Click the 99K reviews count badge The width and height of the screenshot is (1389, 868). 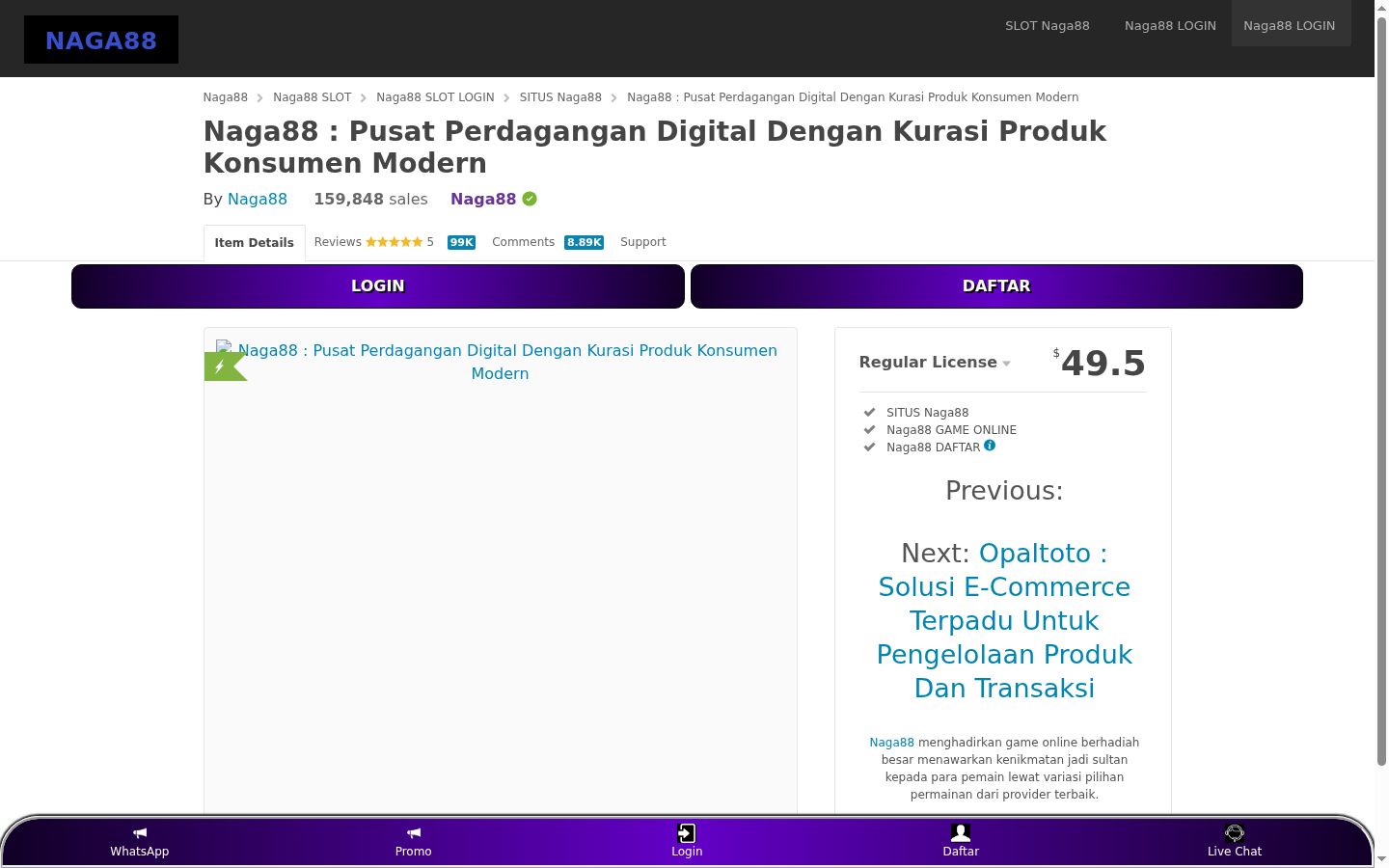pos(461,242)
